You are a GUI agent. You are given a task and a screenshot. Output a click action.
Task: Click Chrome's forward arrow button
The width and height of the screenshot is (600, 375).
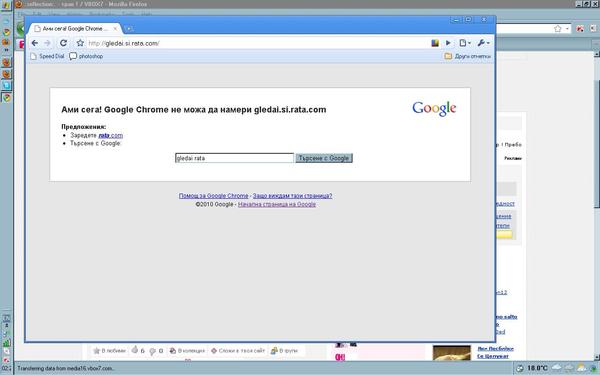point(47,43)
